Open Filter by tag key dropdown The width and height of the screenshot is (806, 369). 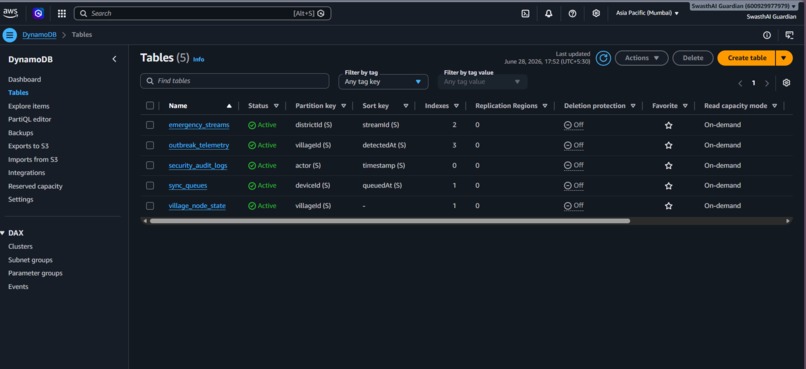pyautogui.click(x=383, y=82)
